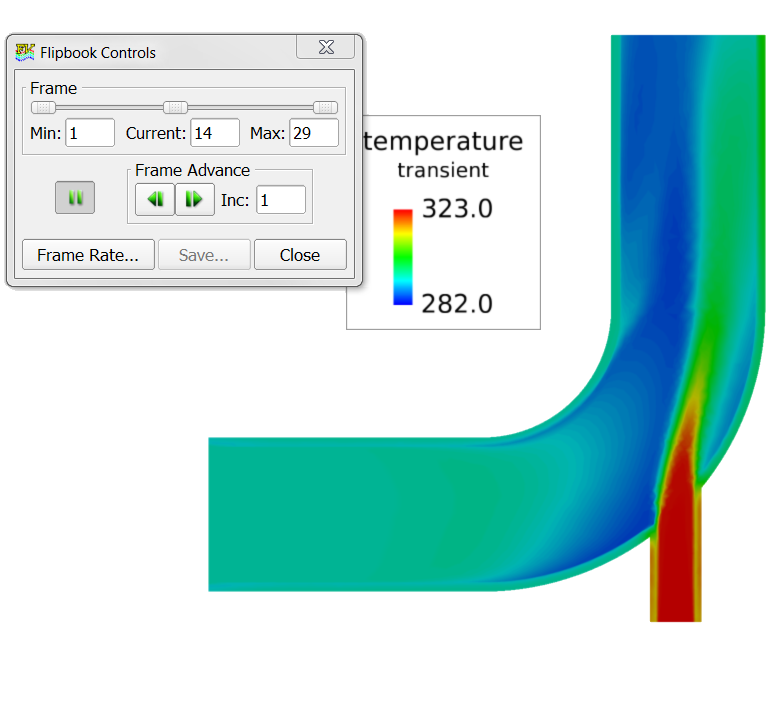774x709 pixels.
Task: Click the 'temperature' legend title
Action: [x=443, y=142]
